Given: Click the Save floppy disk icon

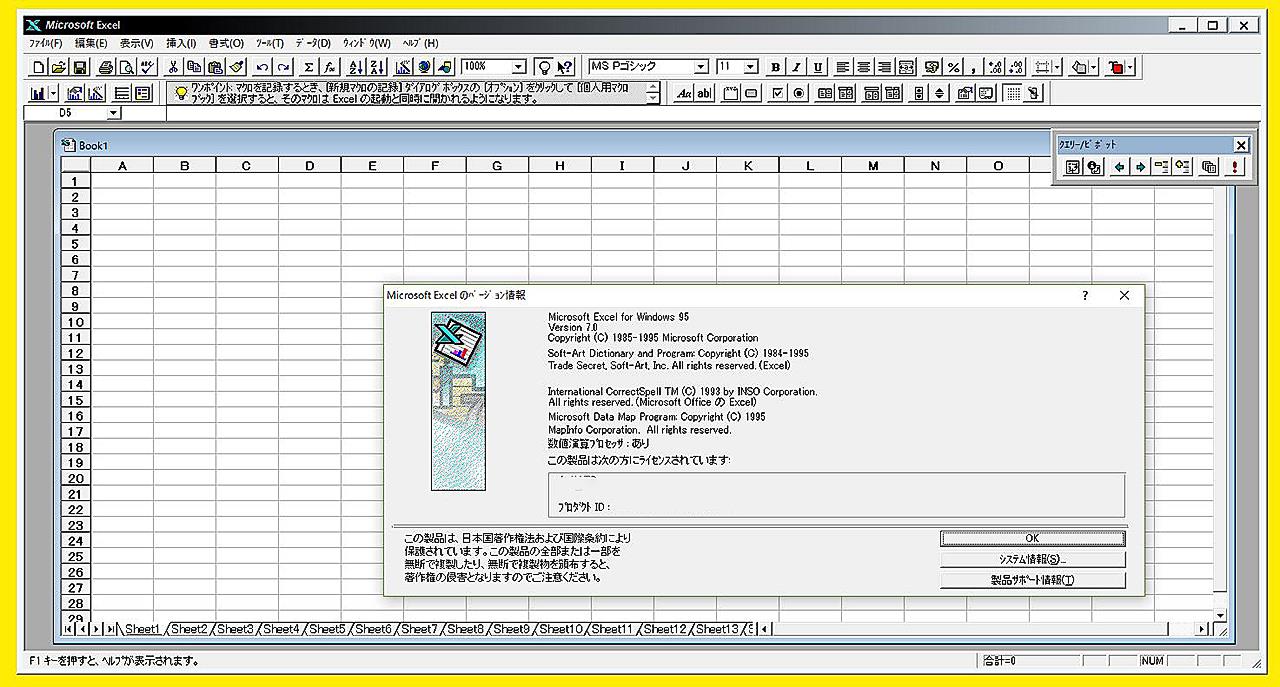Looking at the screenshot, I should tap(79, 67).
